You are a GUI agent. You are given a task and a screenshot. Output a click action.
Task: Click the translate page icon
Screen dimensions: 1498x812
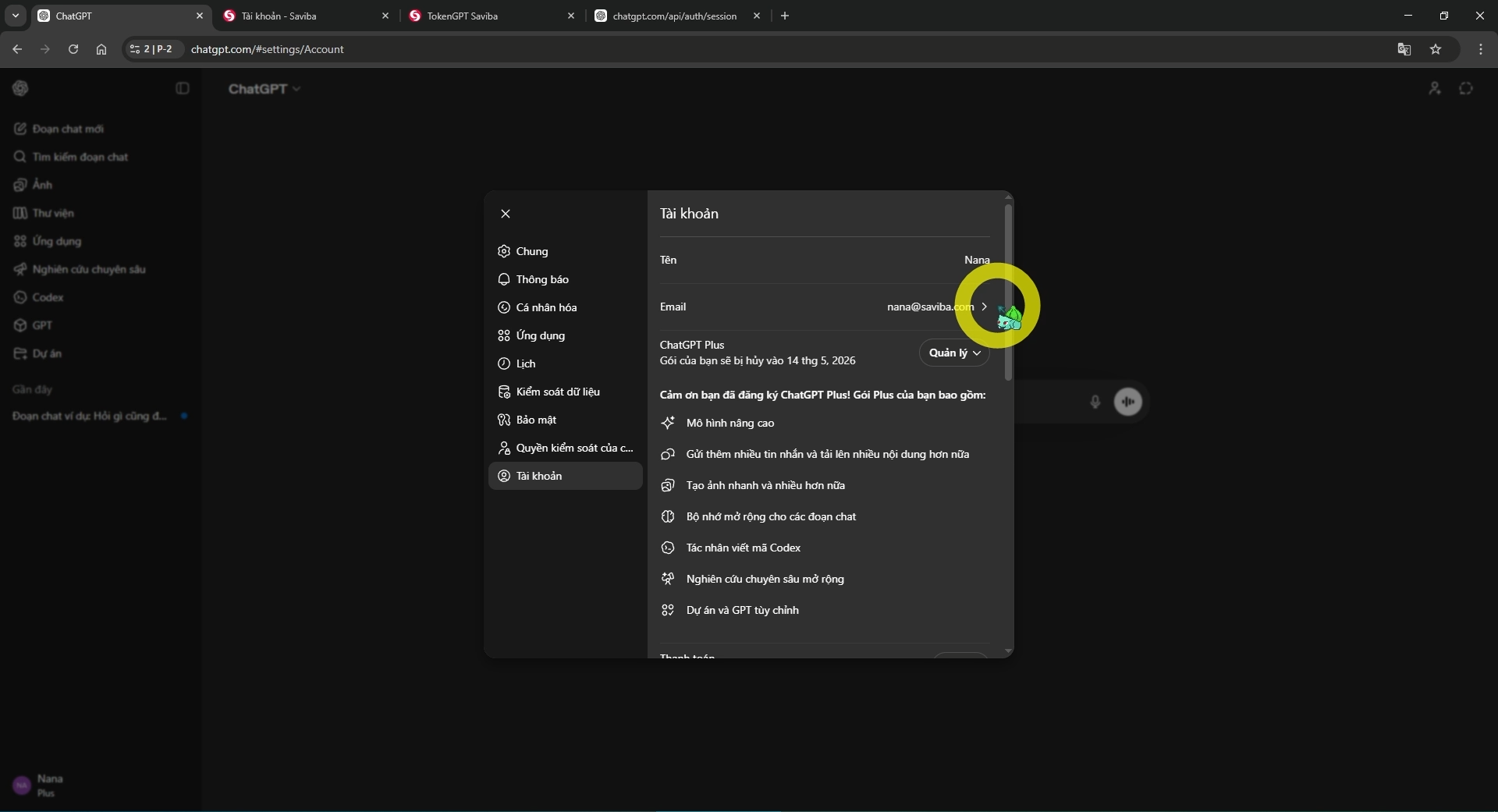coord(1404,49)
